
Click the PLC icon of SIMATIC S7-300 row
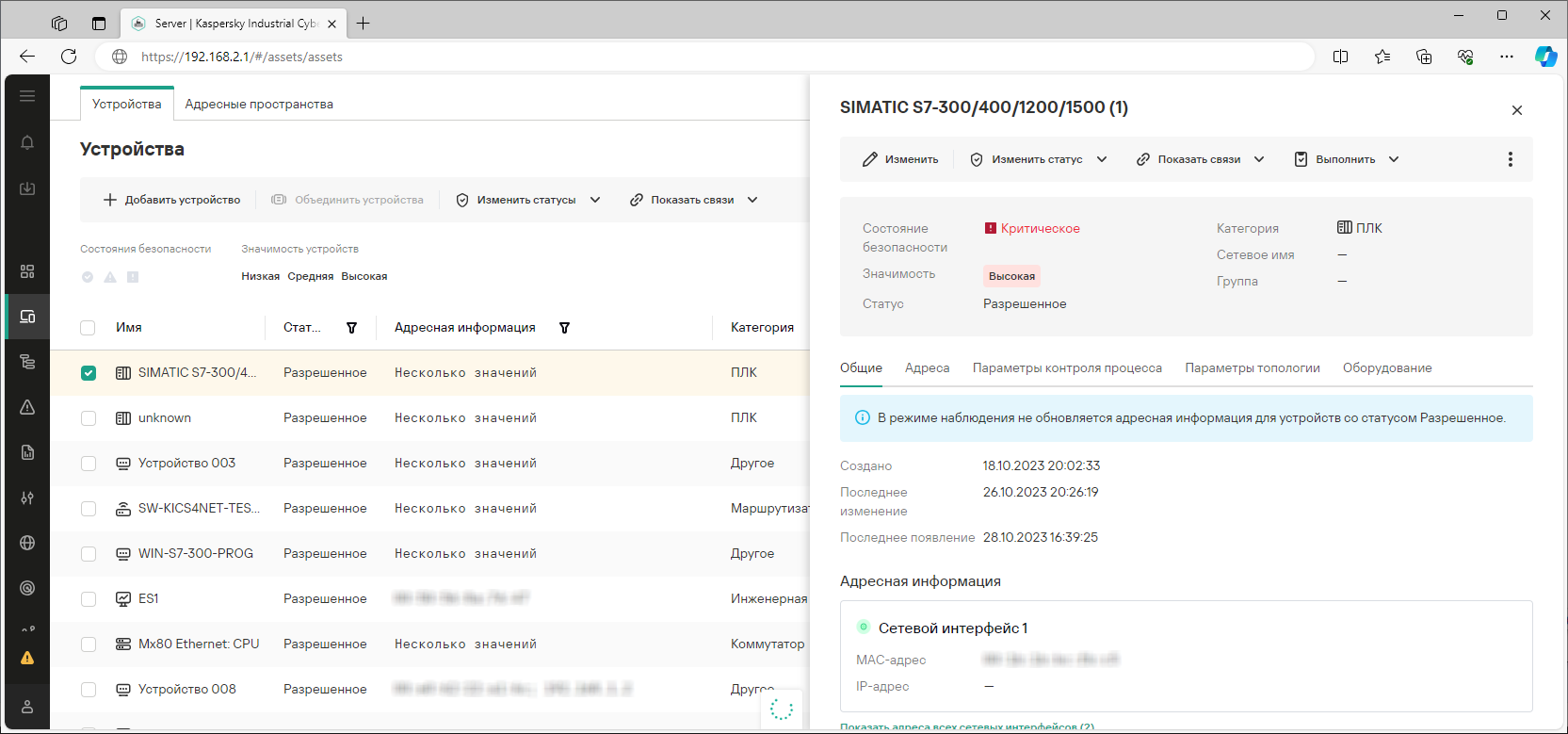(x=123, y=373)
